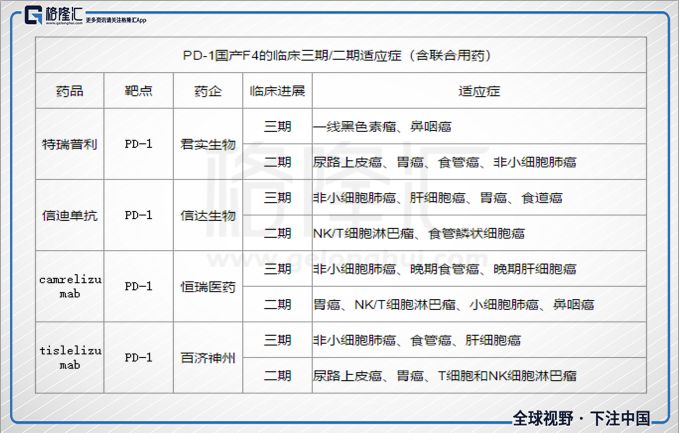The height and width of the screenshot is (433, 679).
Task: Select the 信达生物 company cell
Action: click(208, 215)
